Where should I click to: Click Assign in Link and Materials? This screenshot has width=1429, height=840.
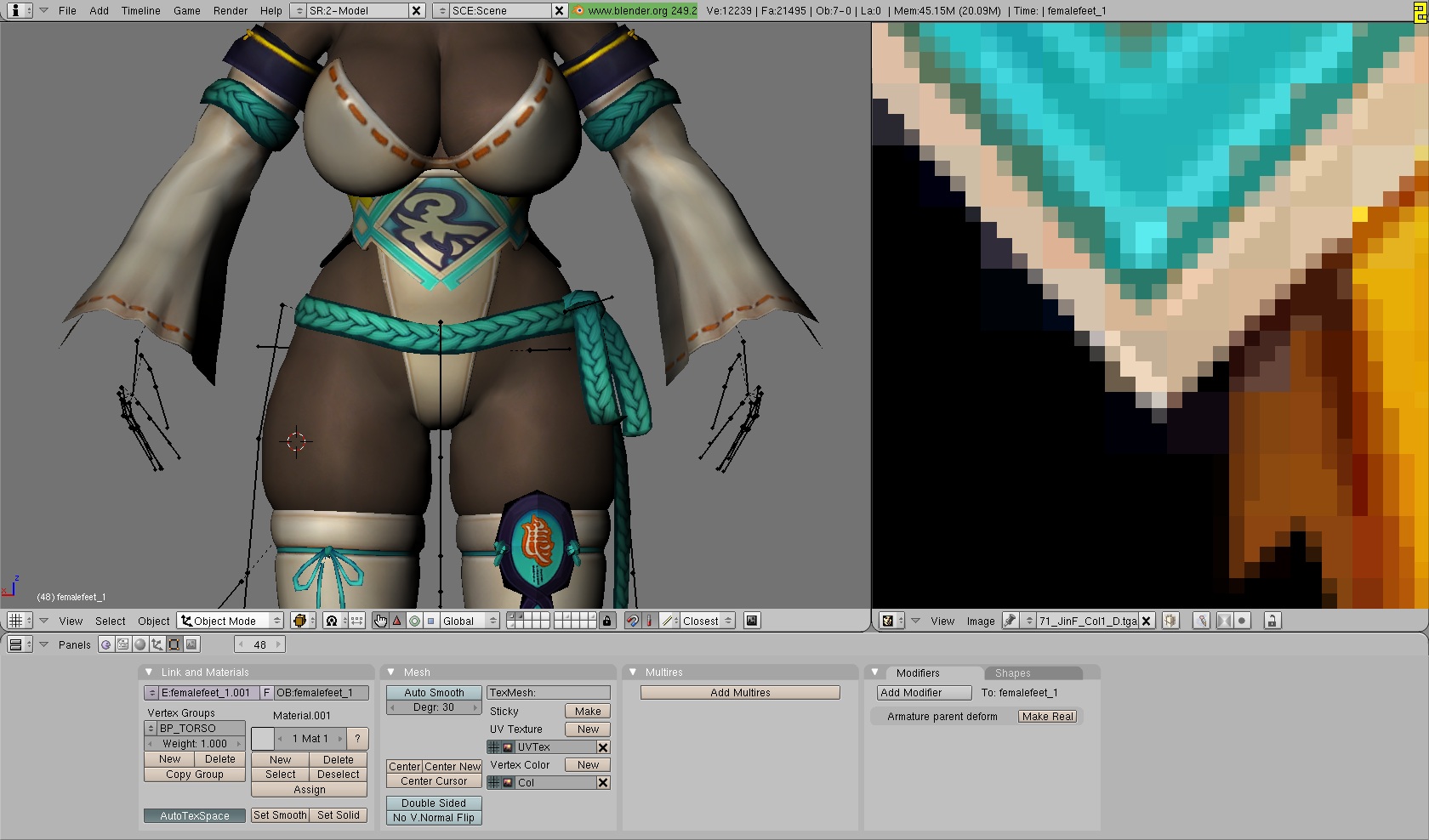(310, 790)
